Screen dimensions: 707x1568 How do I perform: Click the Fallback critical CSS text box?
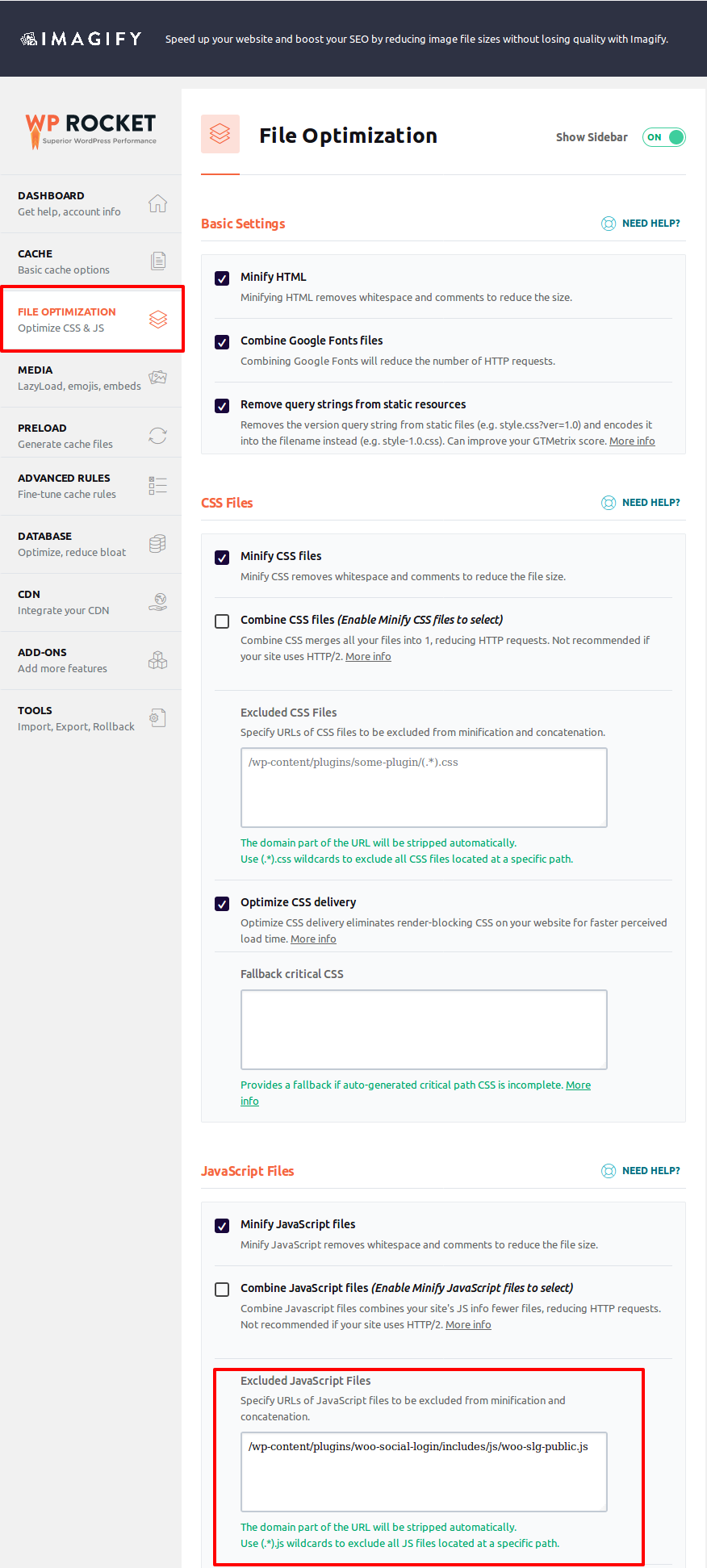pos(424,1029)
